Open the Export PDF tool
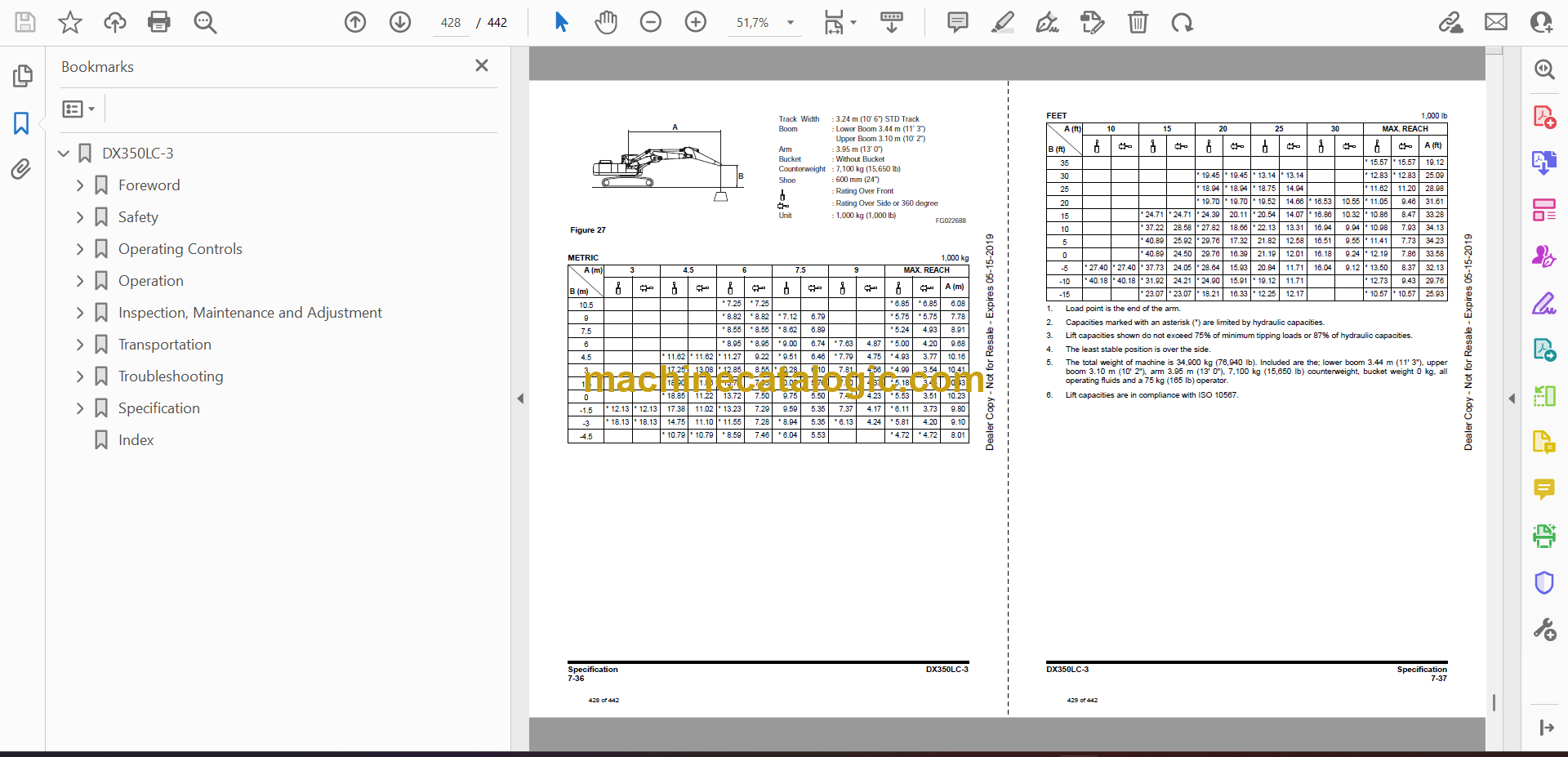 [1543, 163]
